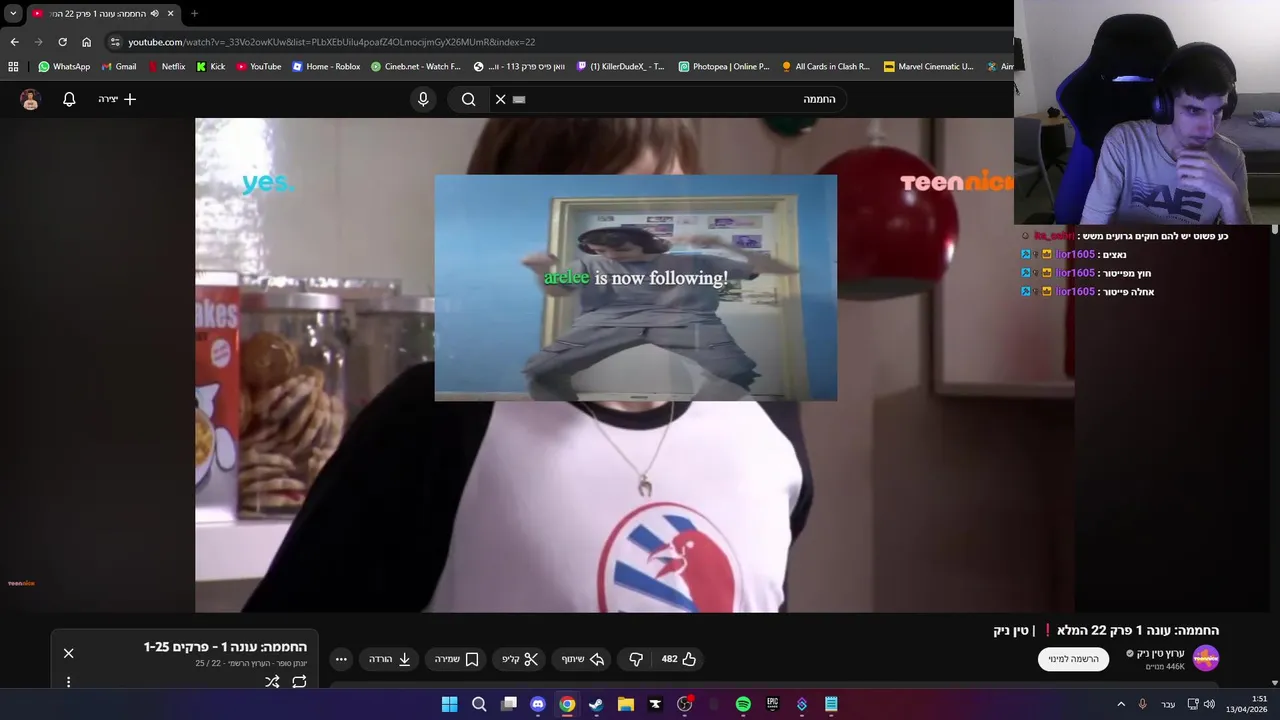The image size is (1280, 720).
Task: Open the volume control in system tray
Action: pos(1209,704)
